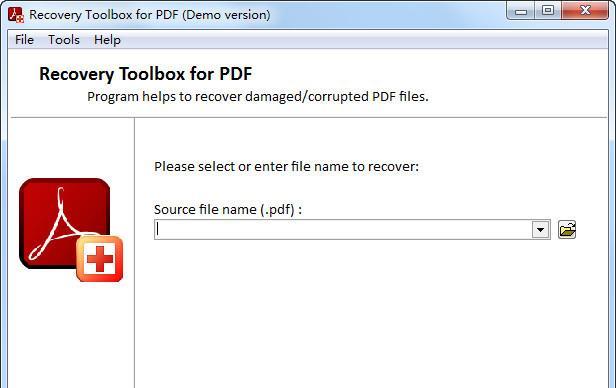Screen dimensions: 616x388
Task: Expand the source file name dropdown arrow
Action: 541,230
